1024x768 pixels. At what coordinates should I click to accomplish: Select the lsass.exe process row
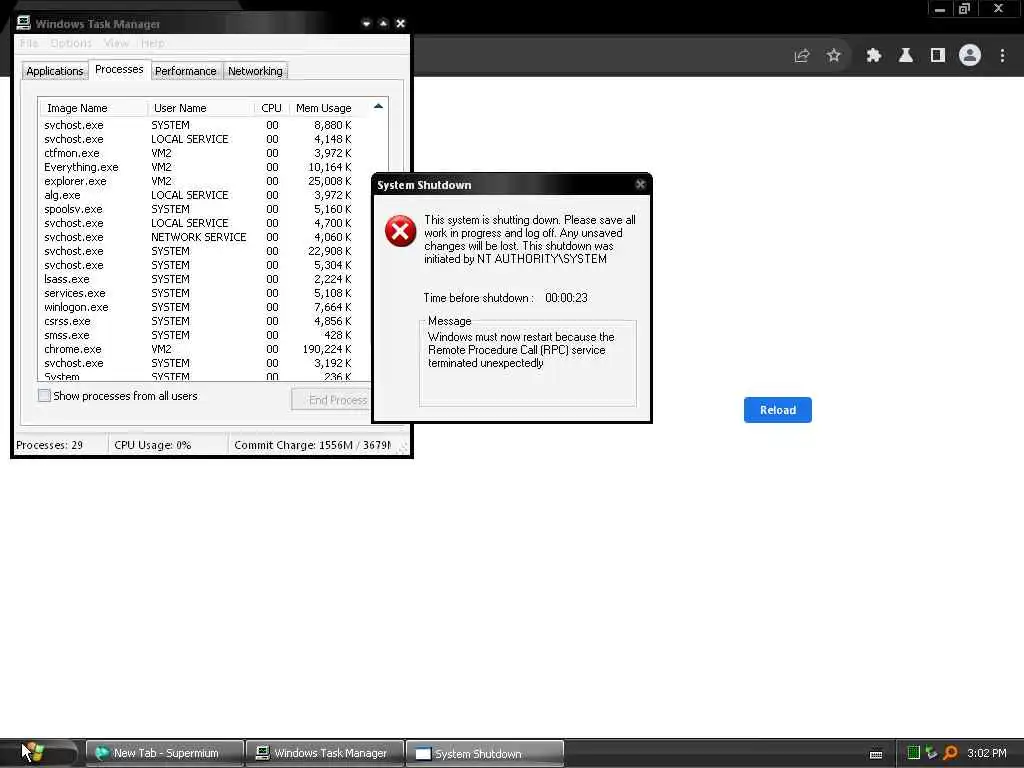[197, 279]
